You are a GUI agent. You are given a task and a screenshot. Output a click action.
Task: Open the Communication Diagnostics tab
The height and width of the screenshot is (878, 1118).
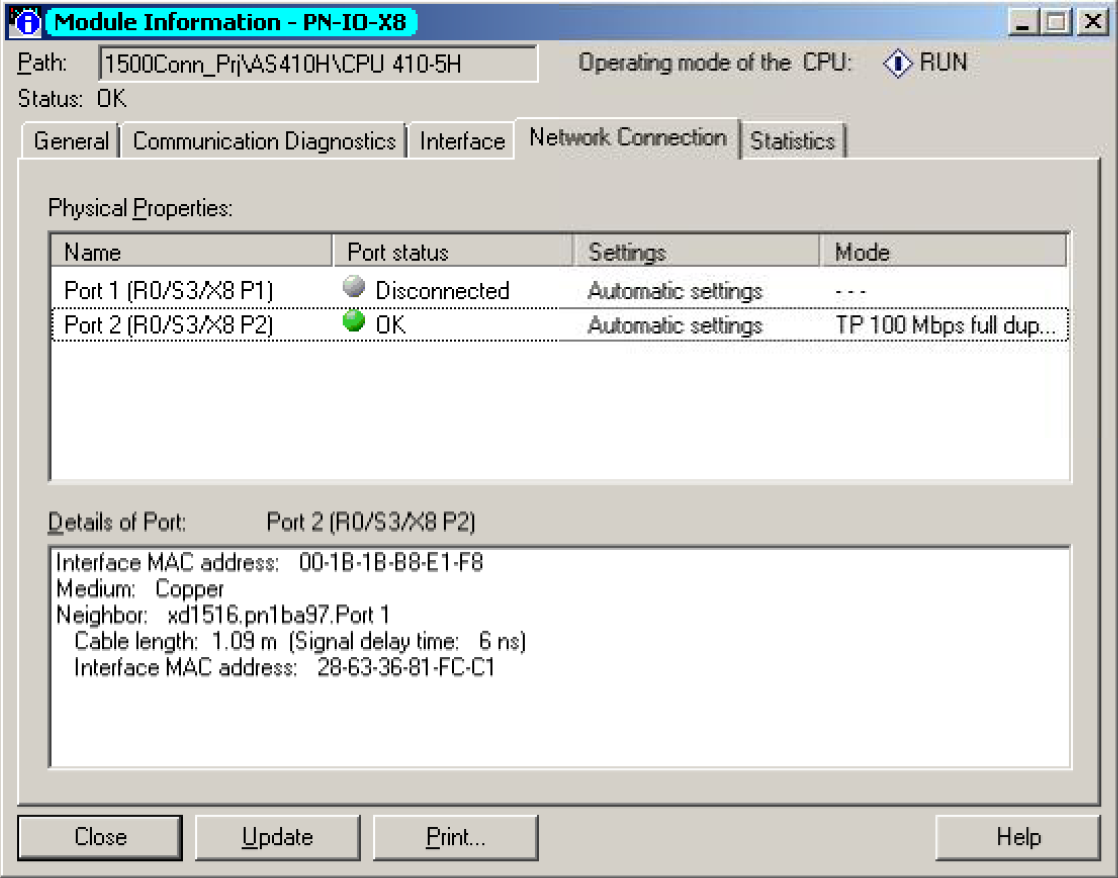click(x=264, y=141)
